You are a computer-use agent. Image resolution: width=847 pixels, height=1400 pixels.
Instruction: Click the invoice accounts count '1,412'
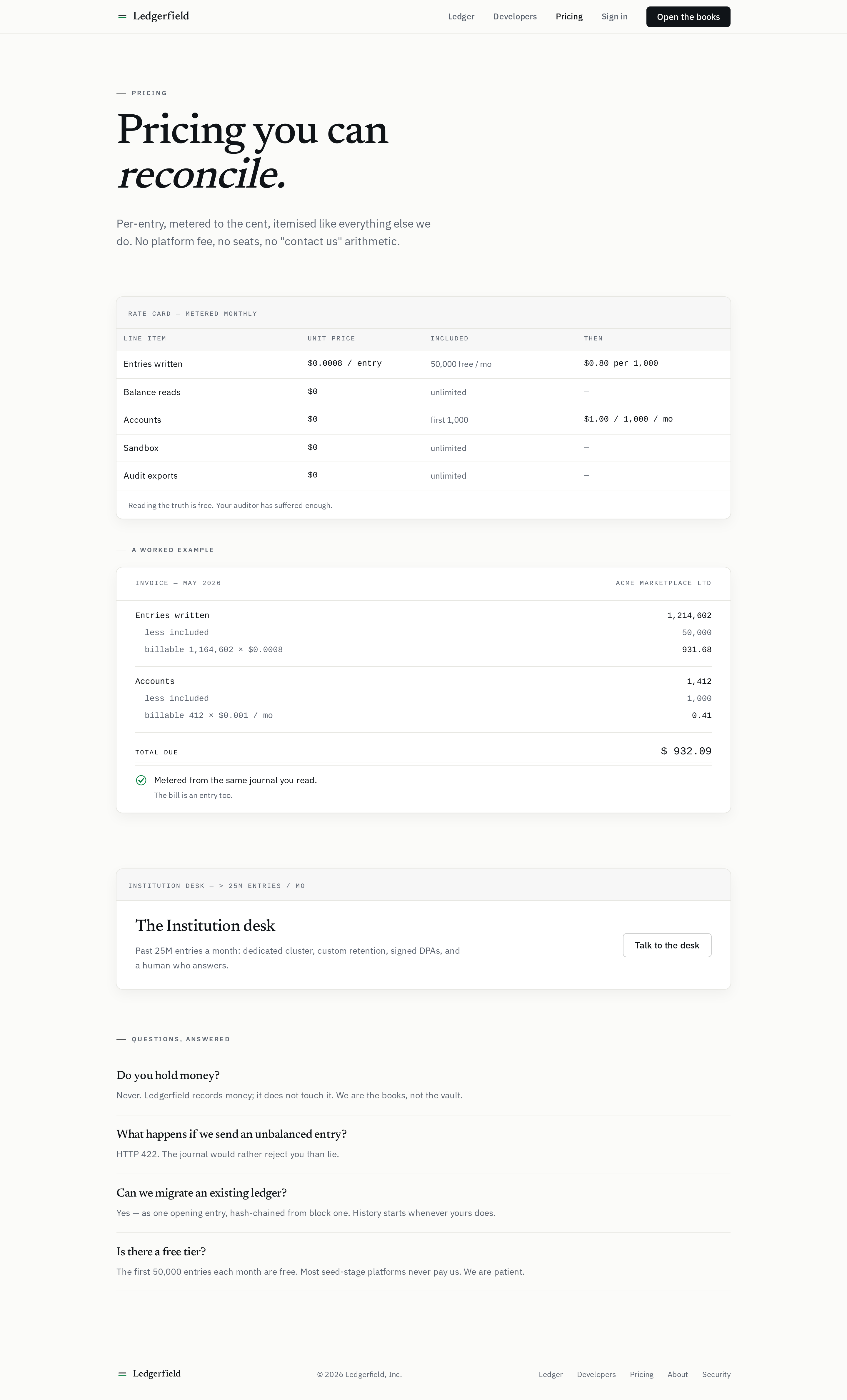tap(699, 681)
